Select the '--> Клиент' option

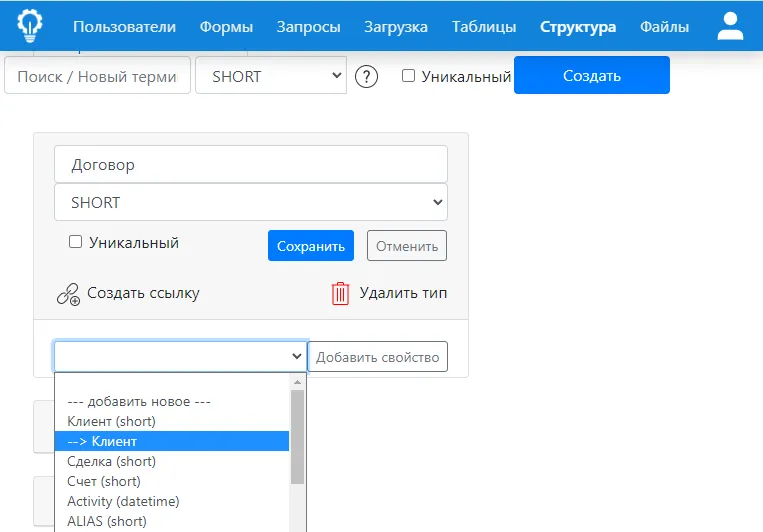(x=172, y=441)
